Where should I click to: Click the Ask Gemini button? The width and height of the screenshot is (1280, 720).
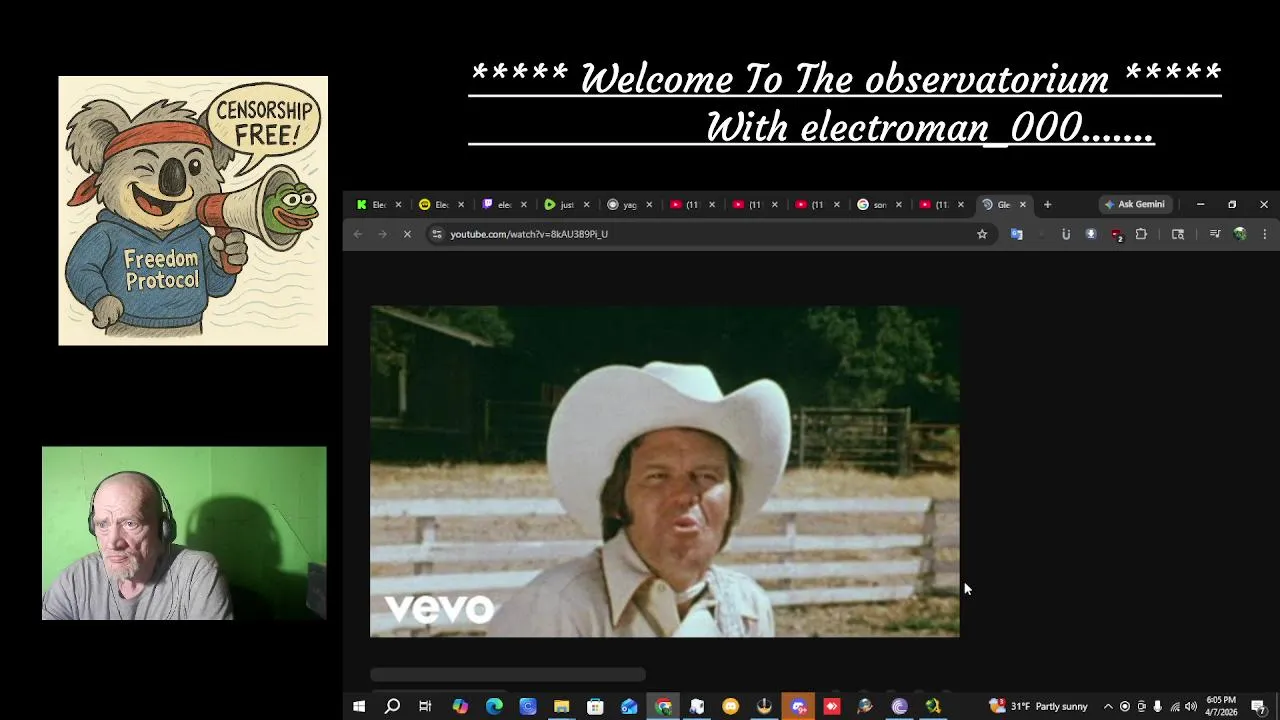click(x=1134, y=204)
